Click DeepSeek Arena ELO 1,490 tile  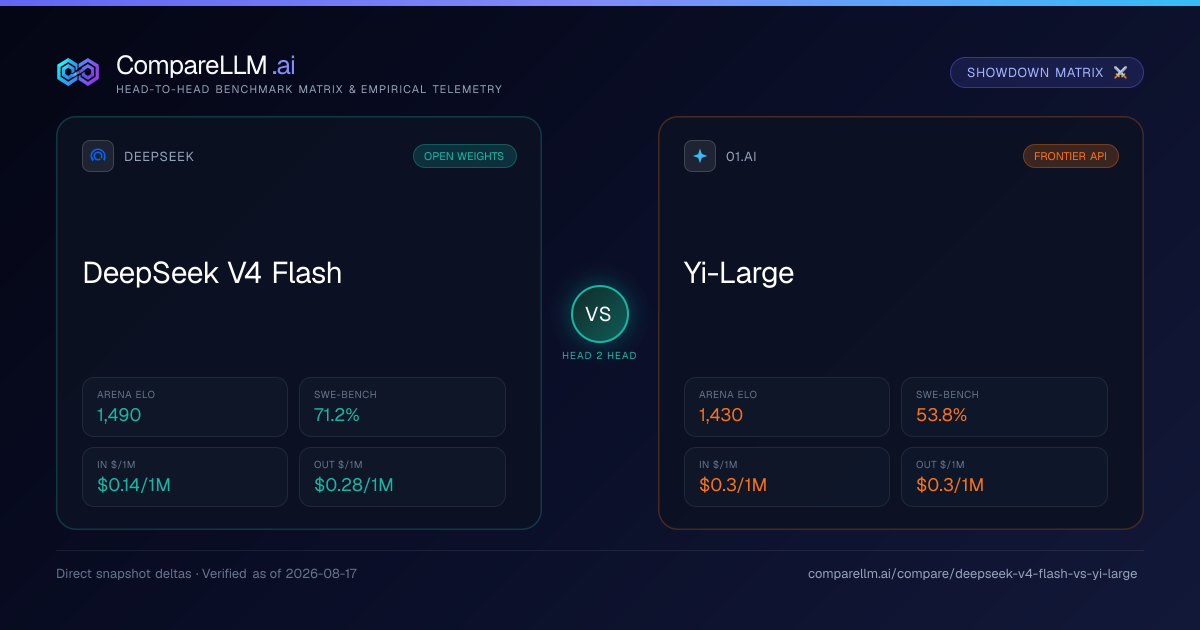[185, 407]
